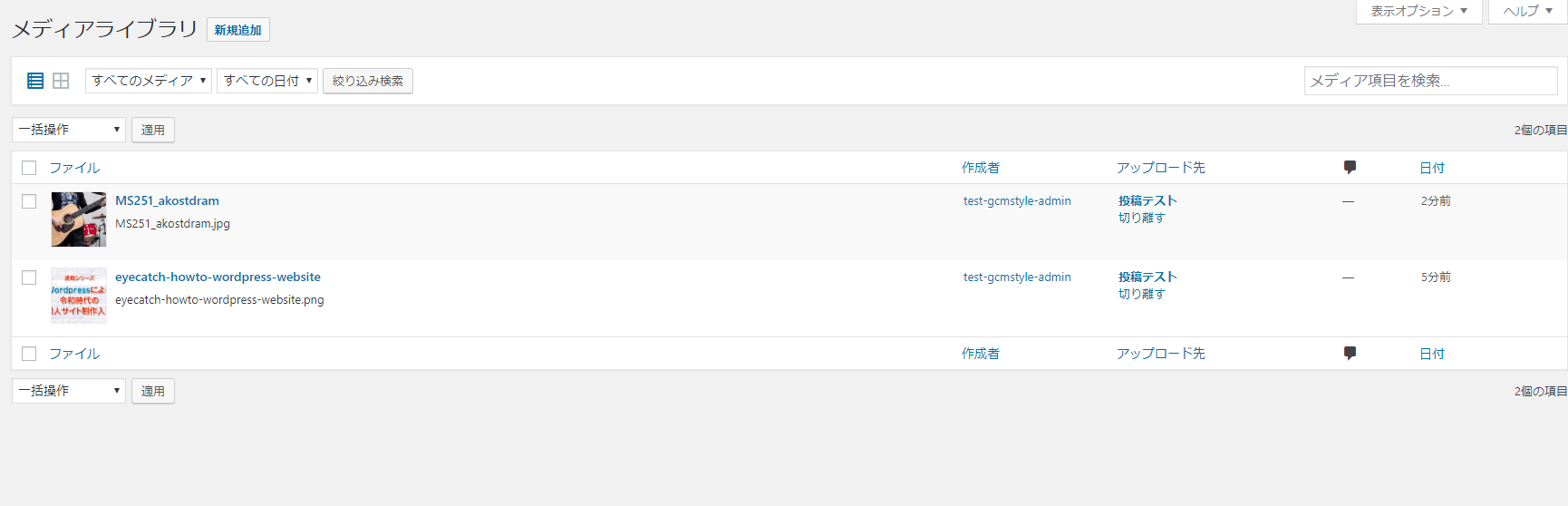Switch to list view mode
Image resolution: width=1568 pixels, height=506 pixels.
pyautogui.click(x=35, y=81)
